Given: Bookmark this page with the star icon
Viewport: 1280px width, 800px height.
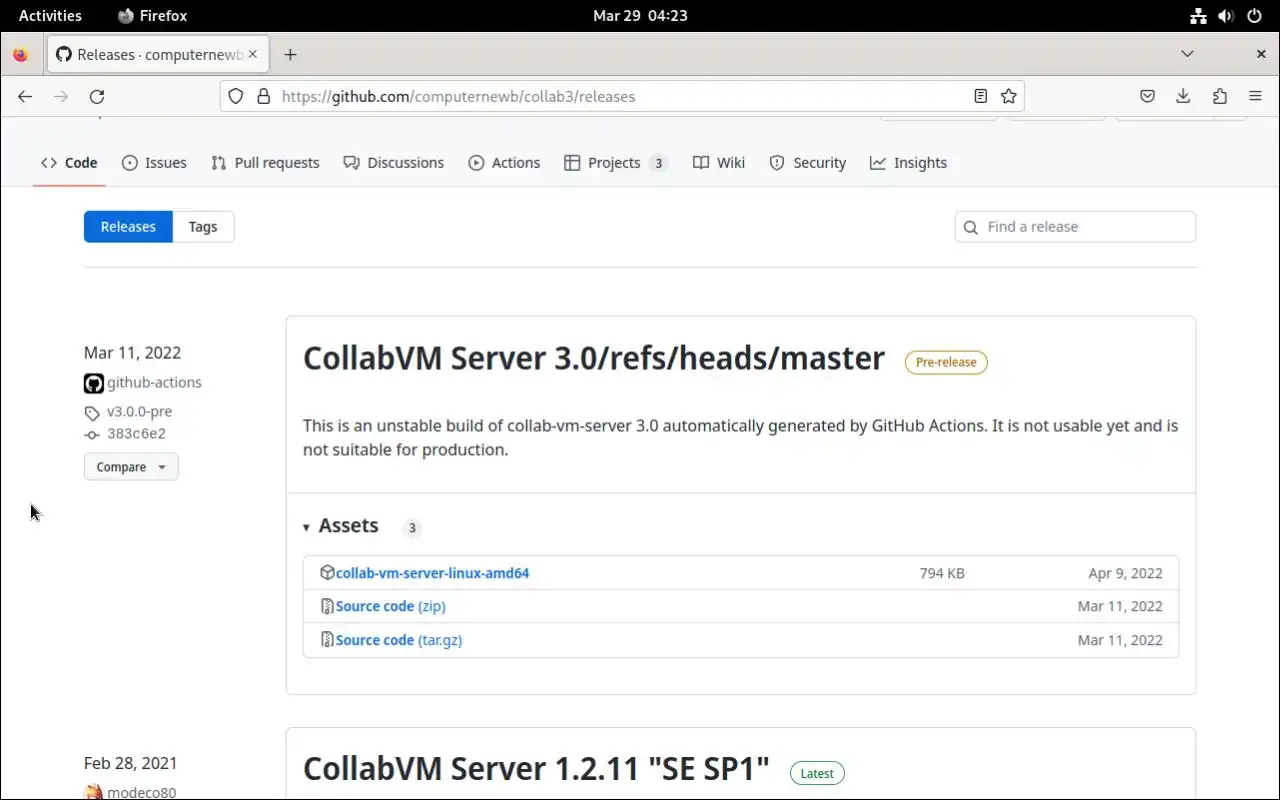Looking at the screenshot, I should 1009,96.
